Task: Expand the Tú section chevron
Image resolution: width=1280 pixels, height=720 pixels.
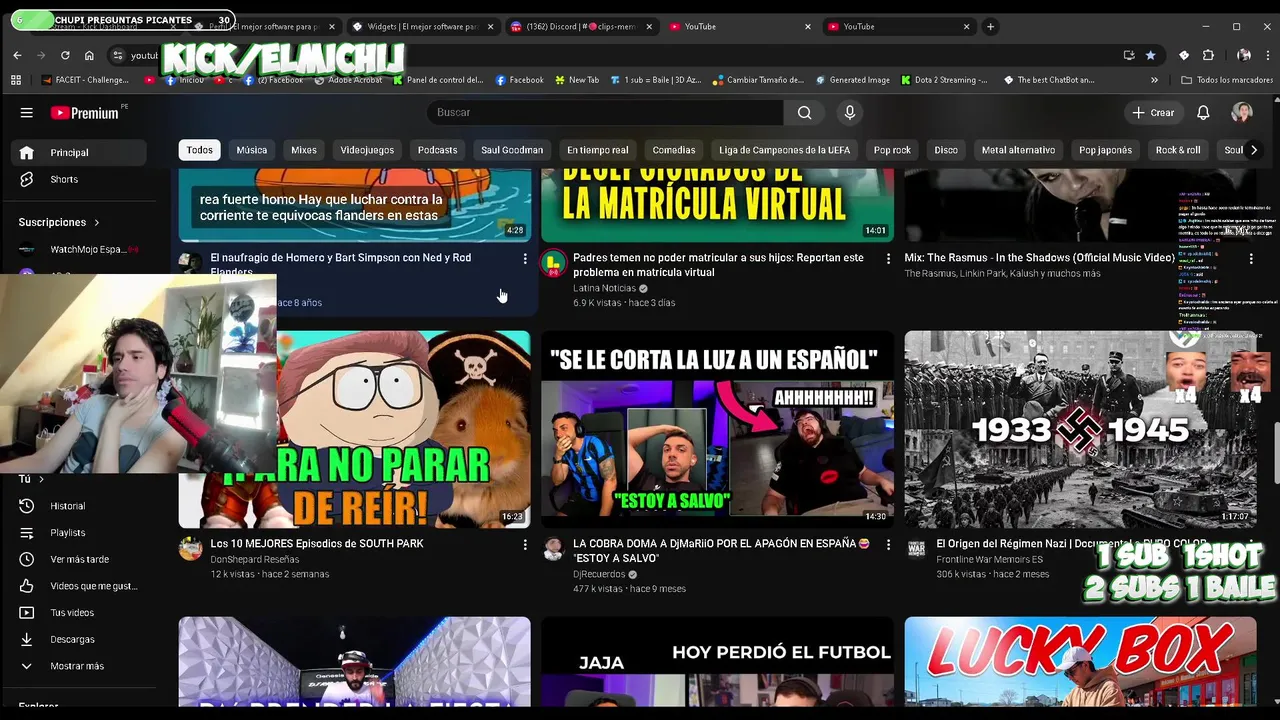Action: [x=40, y=479]
